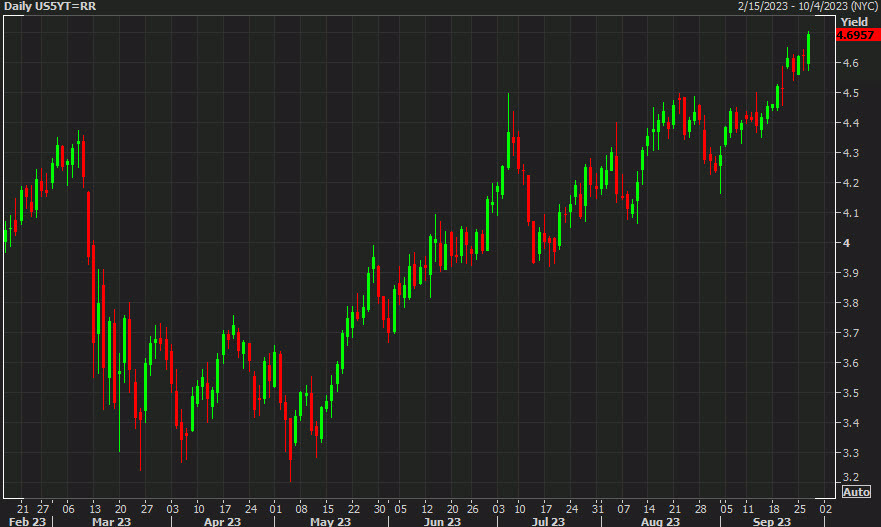Click the 4.3 yield axis label
The height and width of the screenshot is (527, 881).
pos(851,153)
